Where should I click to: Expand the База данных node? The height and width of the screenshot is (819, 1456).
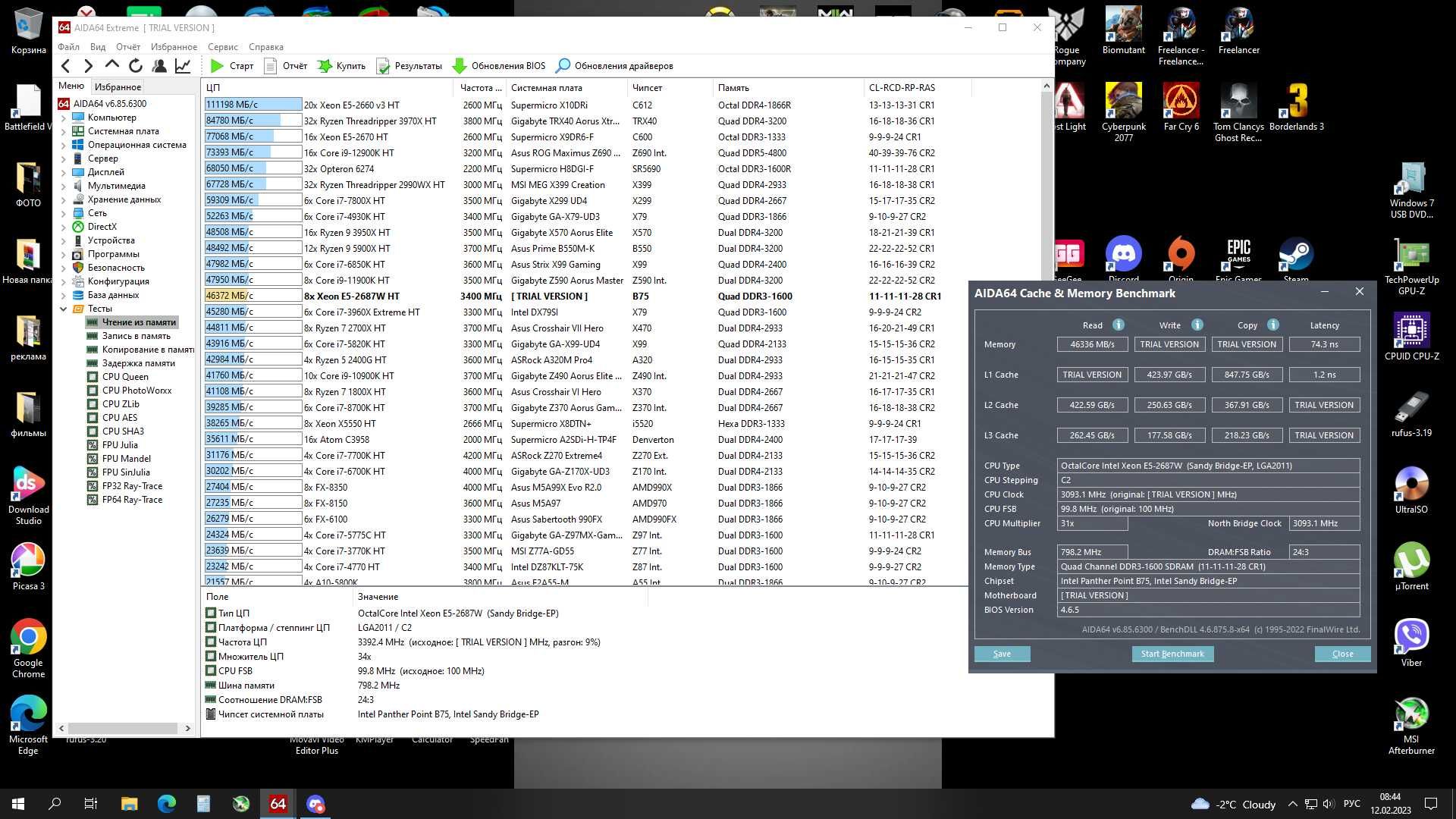point(64,295)
